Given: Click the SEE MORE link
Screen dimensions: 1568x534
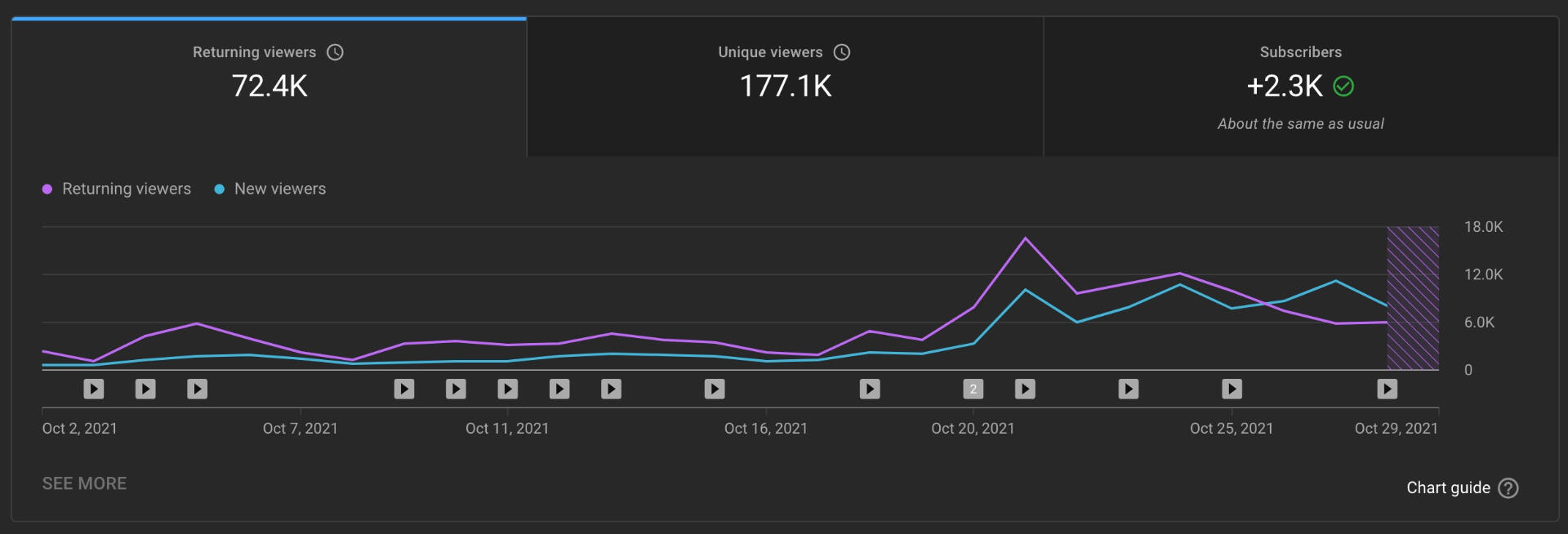Looking at the screenshot, I should coord(84,483).
